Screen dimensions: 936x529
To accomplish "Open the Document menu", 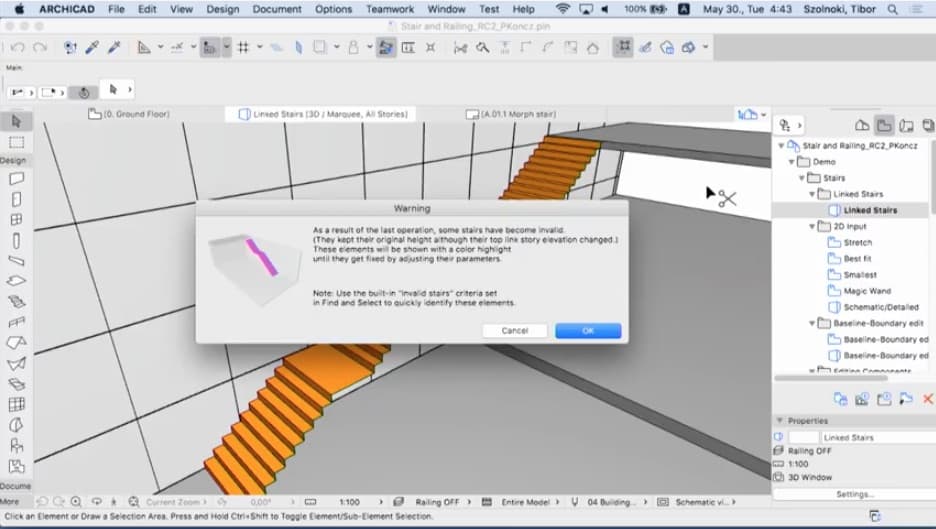I will pos(277,9).
